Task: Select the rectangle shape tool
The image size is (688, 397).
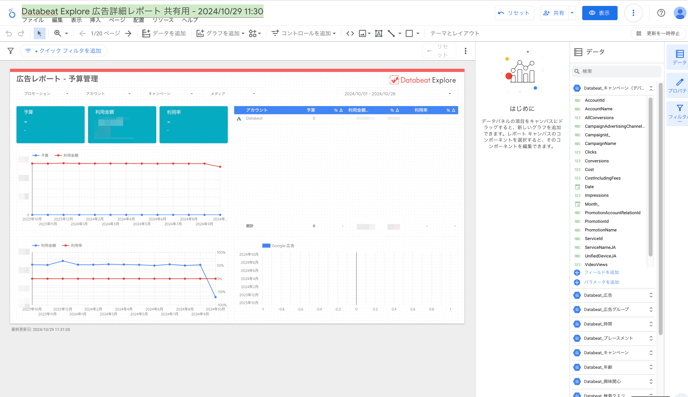Action: click(409, 33)
